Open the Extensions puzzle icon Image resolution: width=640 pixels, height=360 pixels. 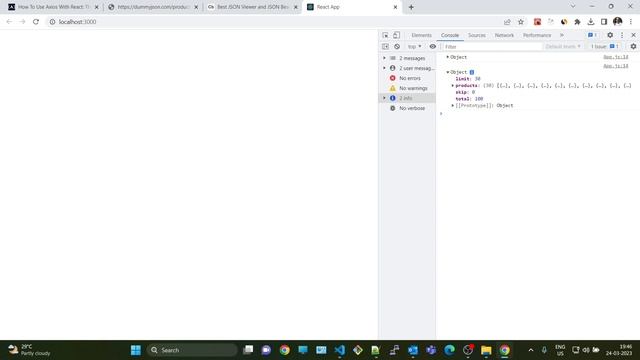click(577, 22)
